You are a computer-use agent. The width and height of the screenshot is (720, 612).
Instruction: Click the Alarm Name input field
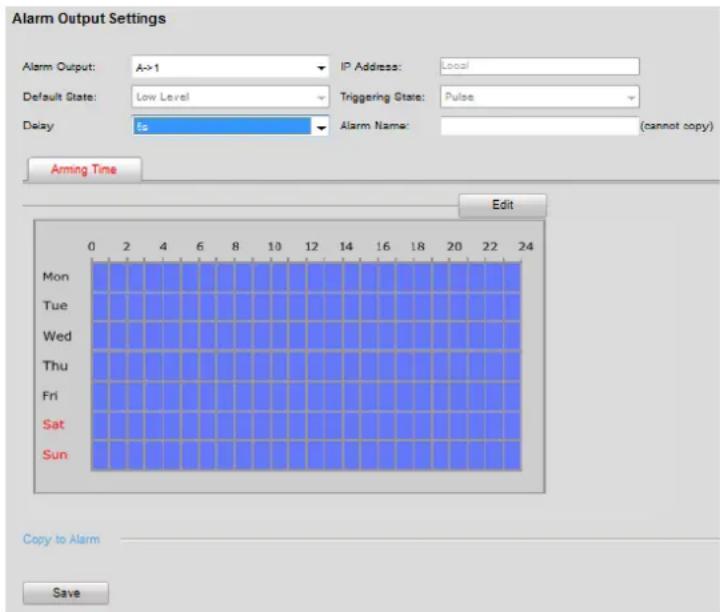pos(540,126)
